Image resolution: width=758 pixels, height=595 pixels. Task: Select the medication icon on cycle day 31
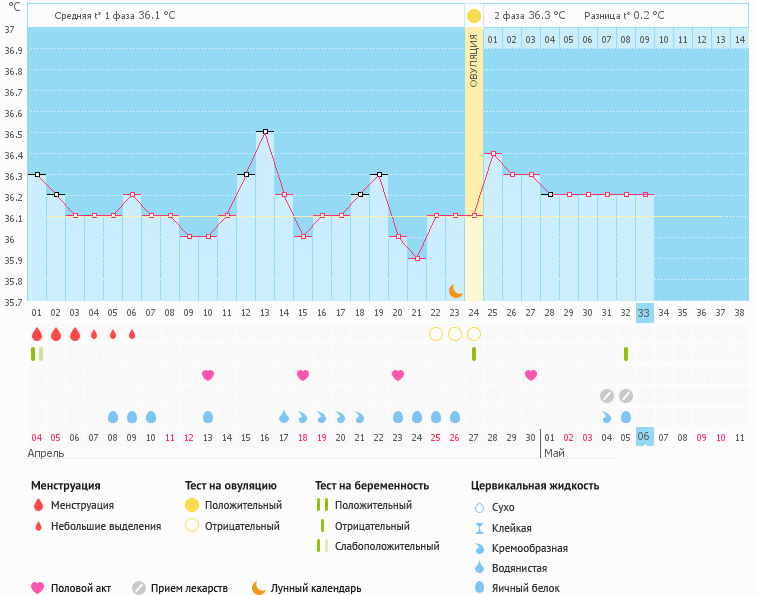coord(606,395)
